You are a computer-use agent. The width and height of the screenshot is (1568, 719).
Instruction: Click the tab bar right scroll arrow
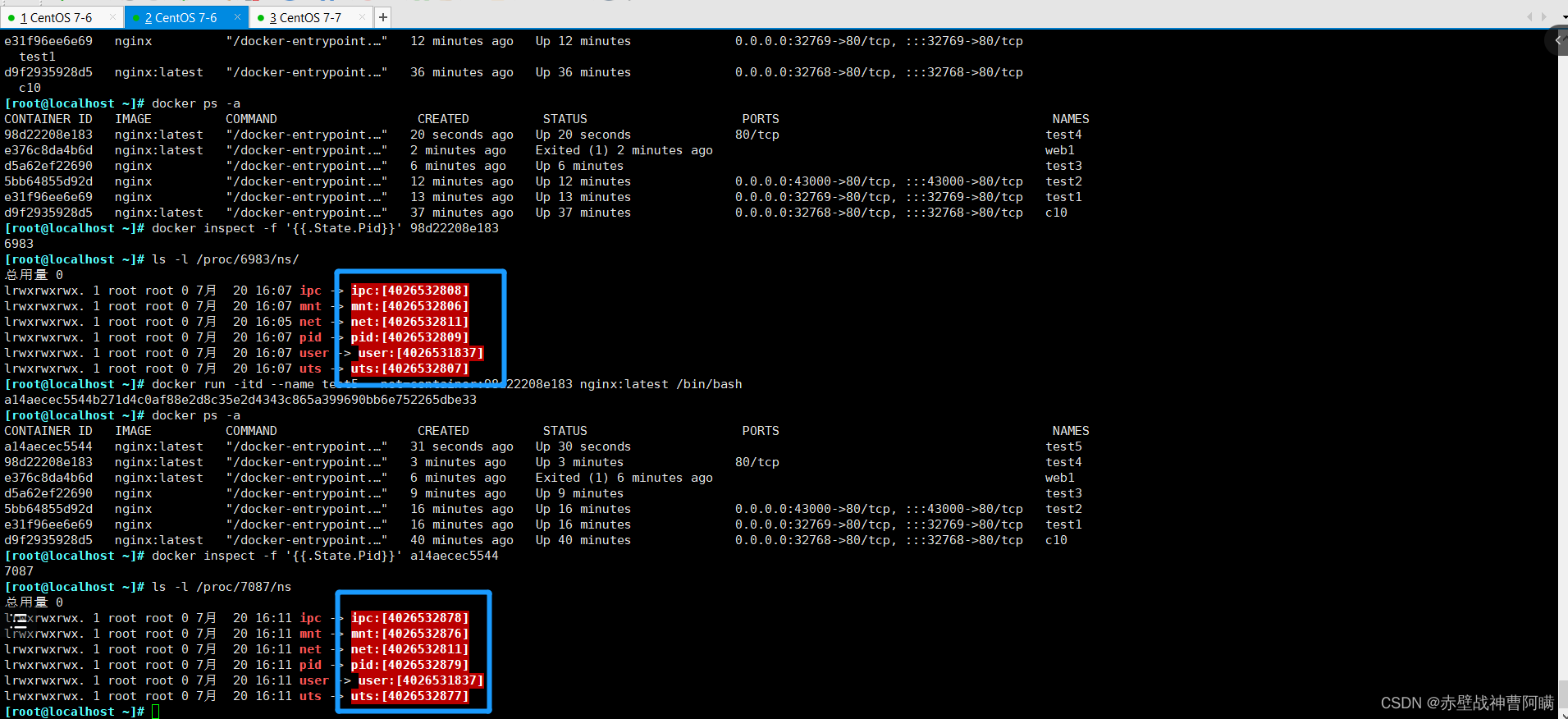(1543, 16)
